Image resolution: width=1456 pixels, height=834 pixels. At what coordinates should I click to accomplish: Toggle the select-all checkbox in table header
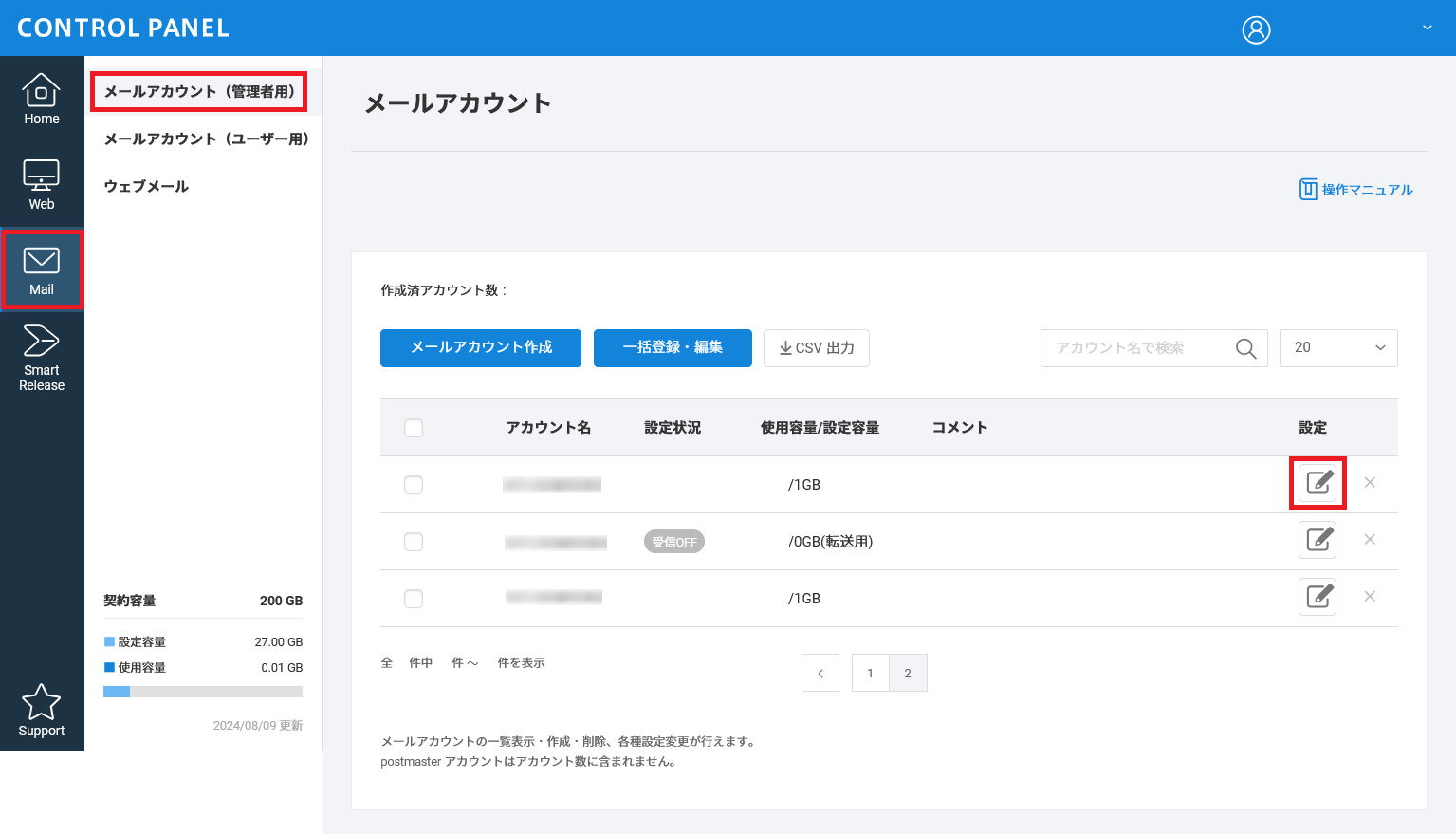(414, 428)
